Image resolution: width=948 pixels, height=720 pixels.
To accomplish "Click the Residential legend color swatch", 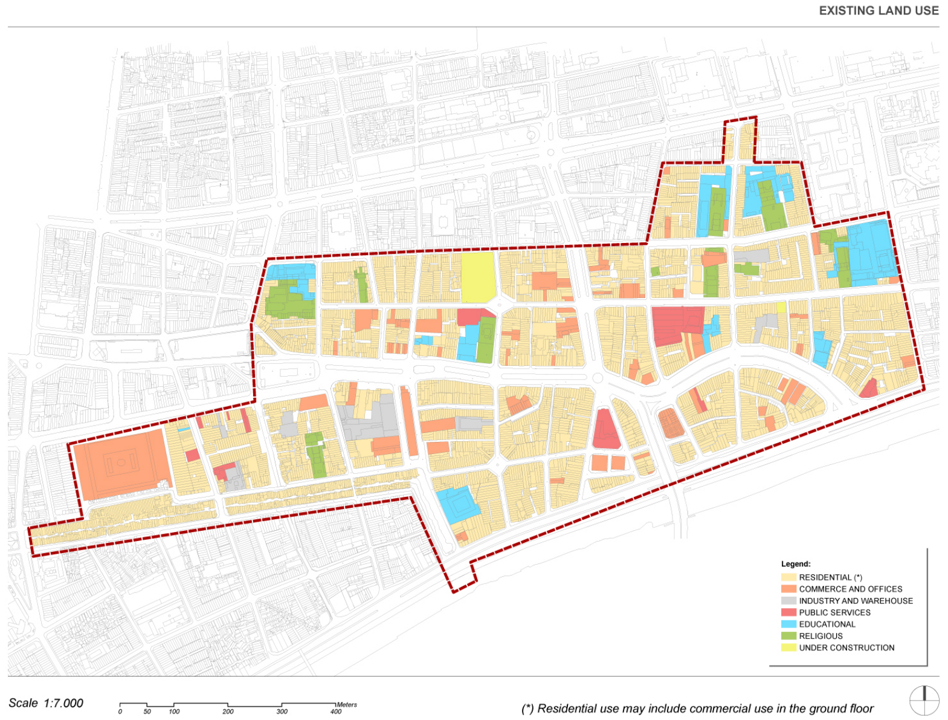I will point(787,577).
